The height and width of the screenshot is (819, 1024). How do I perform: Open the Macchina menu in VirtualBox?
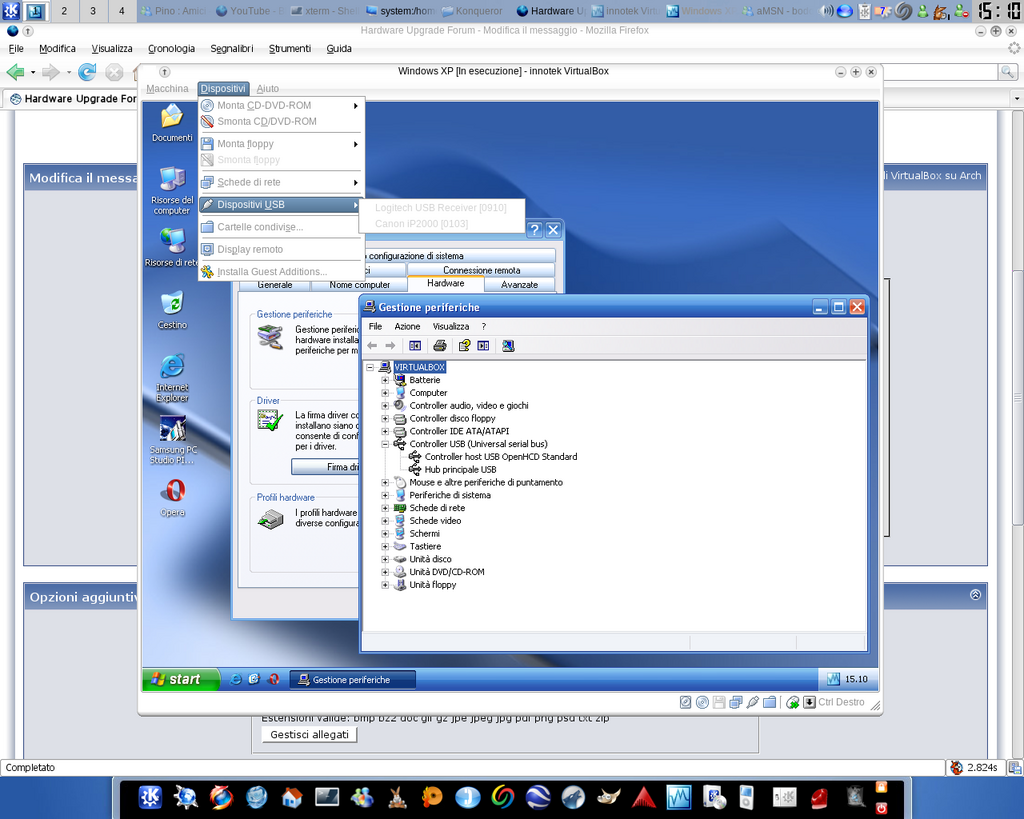167,89
